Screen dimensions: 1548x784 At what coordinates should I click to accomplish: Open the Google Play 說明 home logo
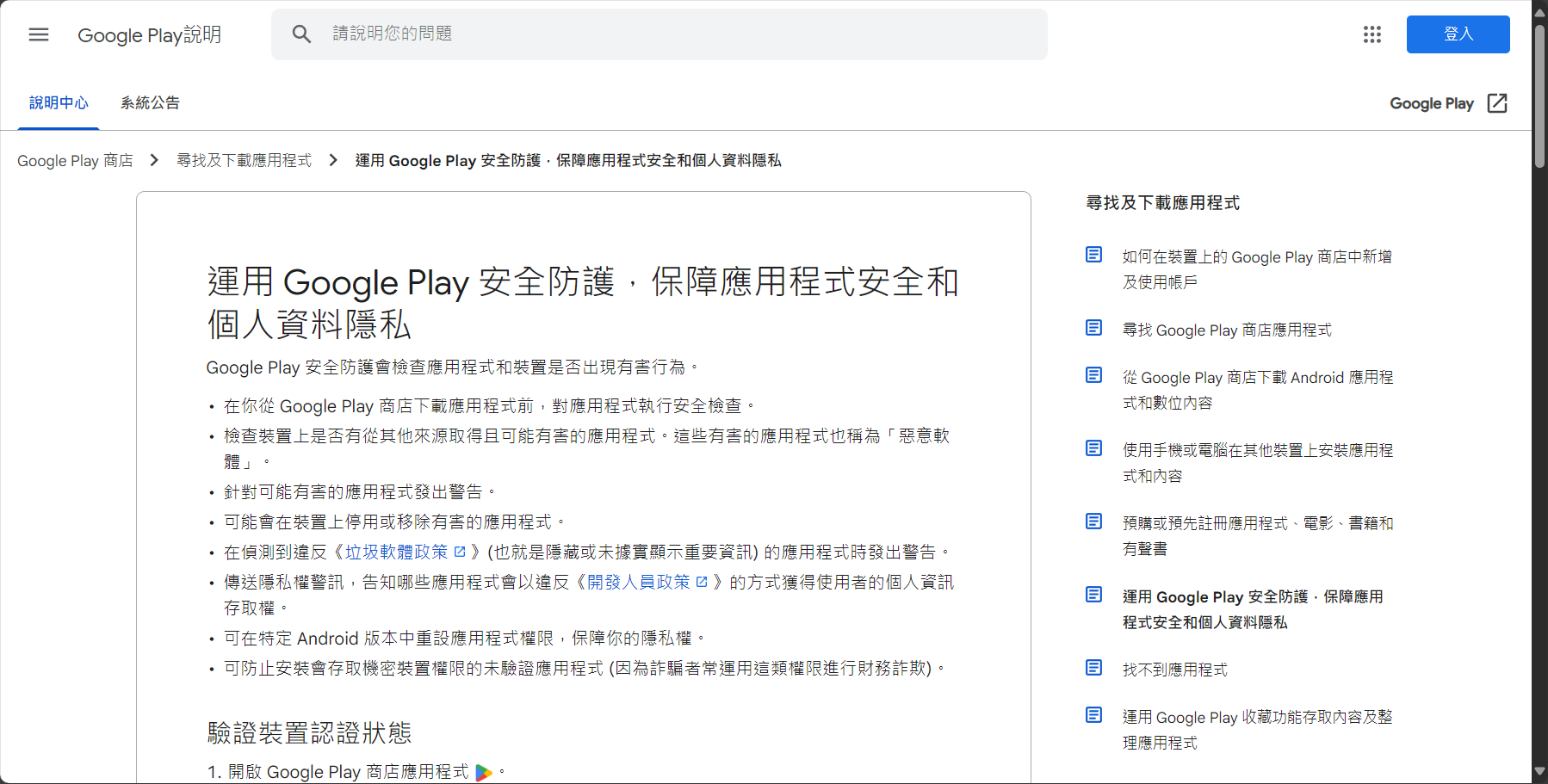(x=150, y=35)
